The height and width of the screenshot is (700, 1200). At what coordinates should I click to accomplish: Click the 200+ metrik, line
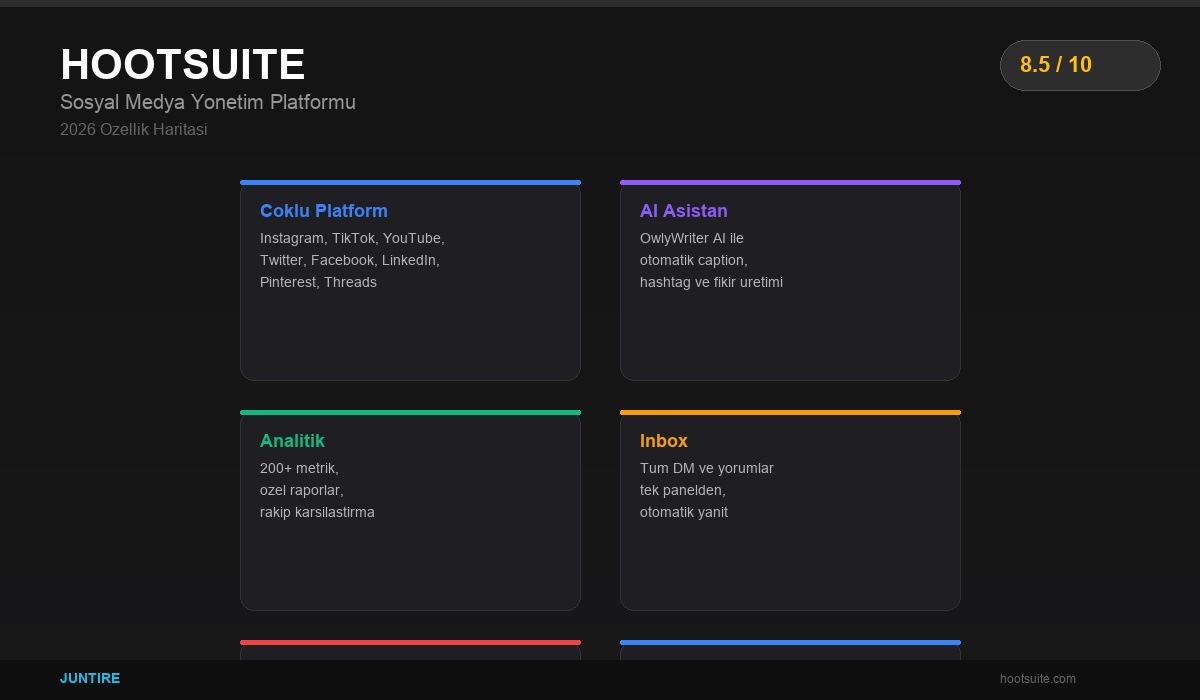tap(299, 468)
